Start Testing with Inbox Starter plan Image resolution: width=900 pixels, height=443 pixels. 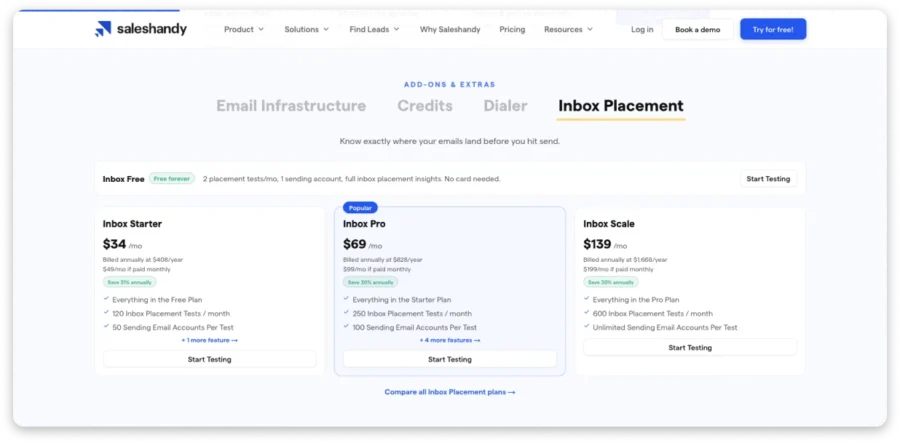pyautogui.click(x=210, y=359)
